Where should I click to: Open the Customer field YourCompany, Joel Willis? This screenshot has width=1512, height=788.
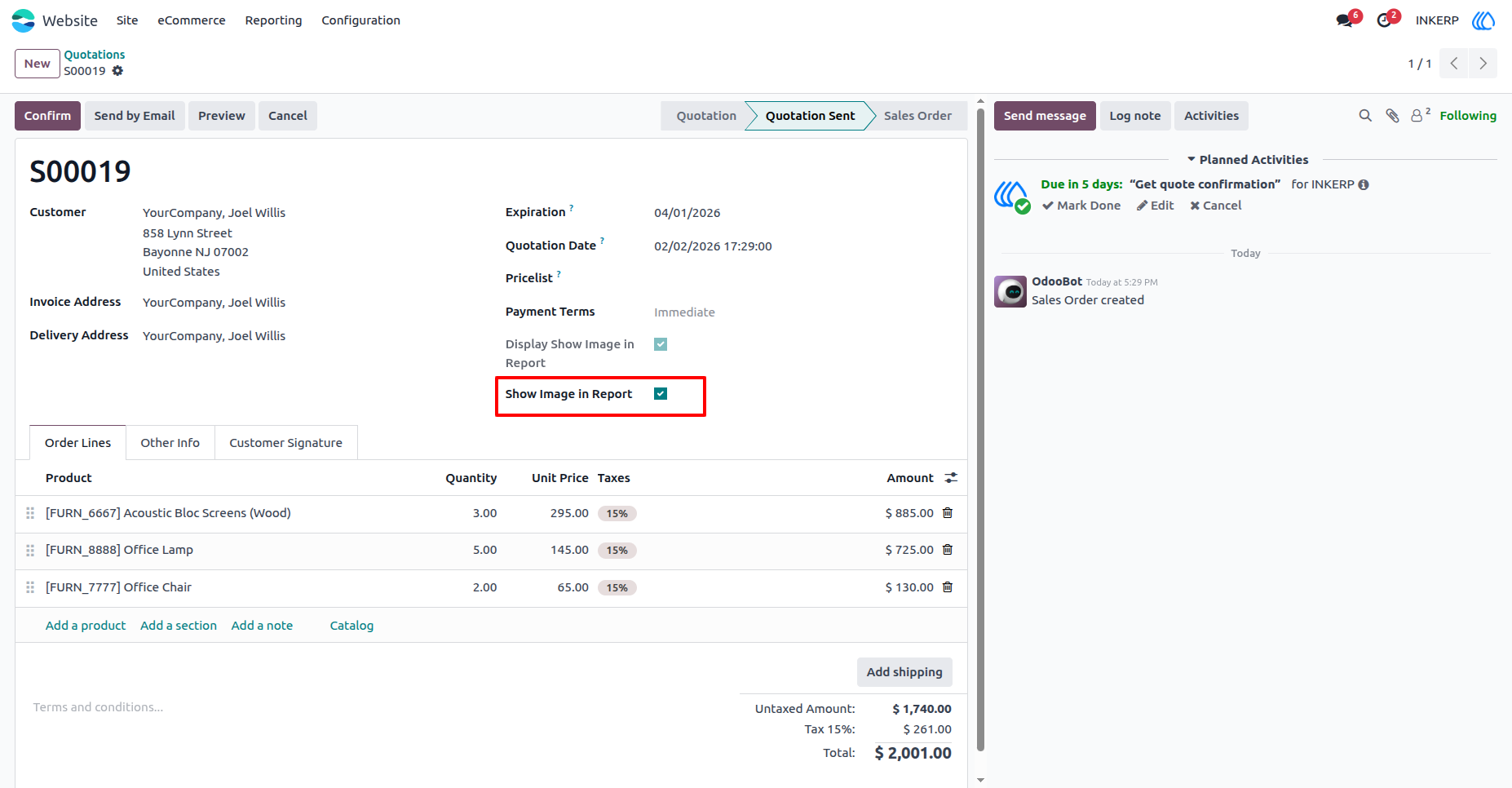click(214, 213)
